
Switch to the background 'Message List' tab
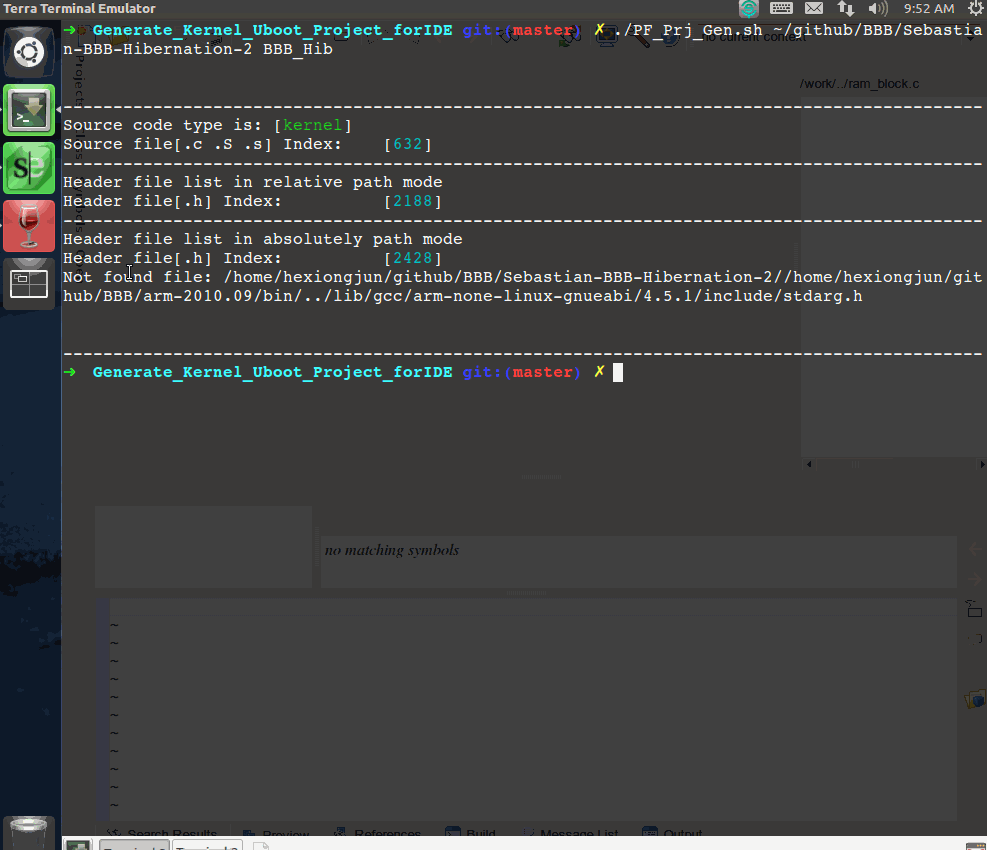click(570, 832)
